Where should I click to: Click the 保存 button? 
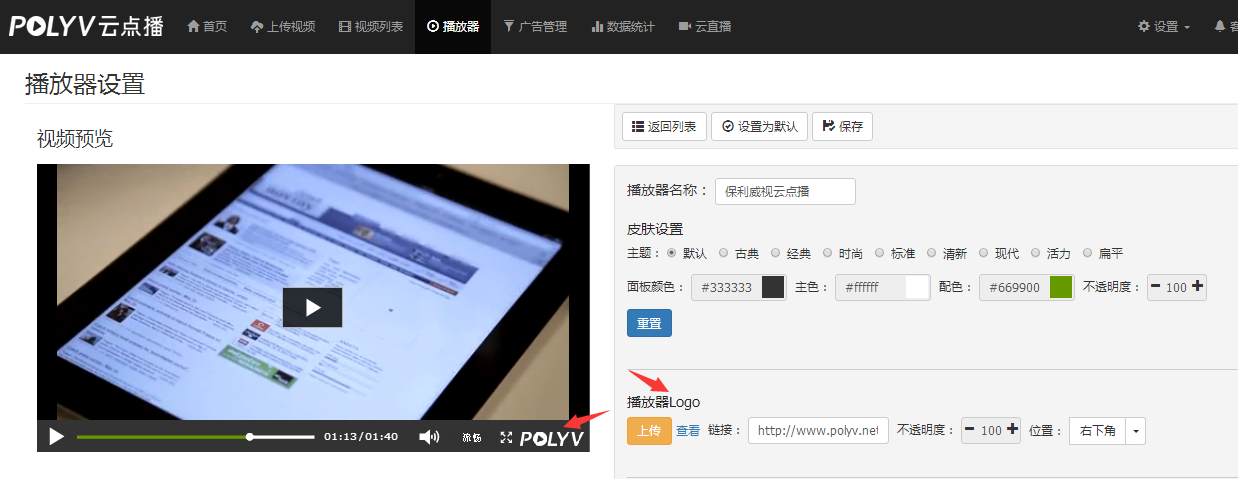[x=842, y=127]
